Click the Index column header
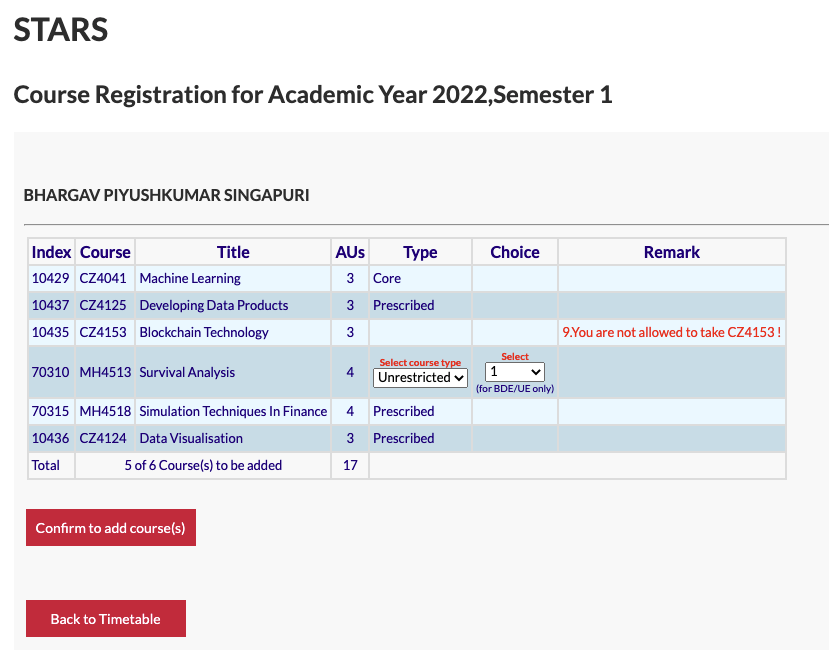The width and height of the screenshot is (829, 650). (51, 252)
